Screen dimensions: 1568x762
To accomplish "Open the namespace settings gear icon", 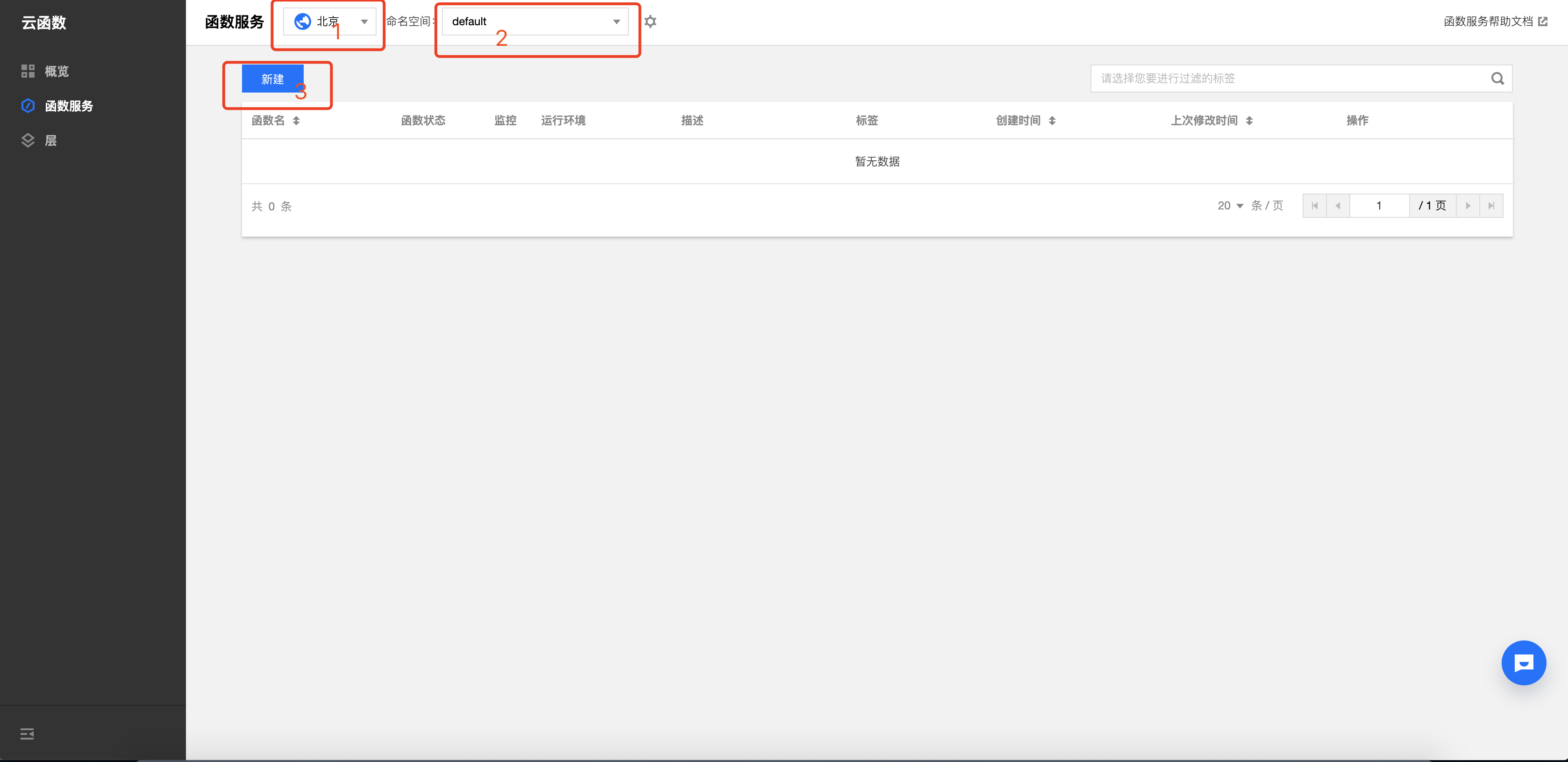I will point(650,22).
